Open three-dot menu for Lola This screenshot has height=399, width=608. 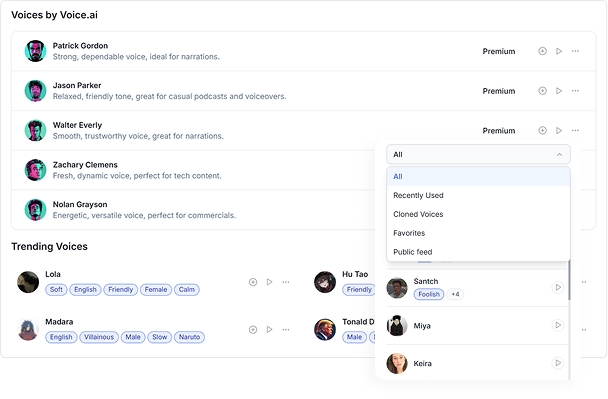pyautogui.click(x=286, y=282)
